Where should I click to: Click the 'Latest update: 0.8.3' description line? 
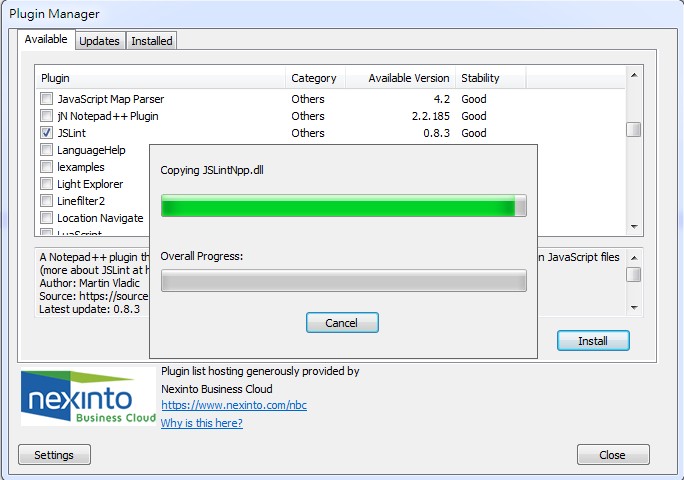coord(89,309)
